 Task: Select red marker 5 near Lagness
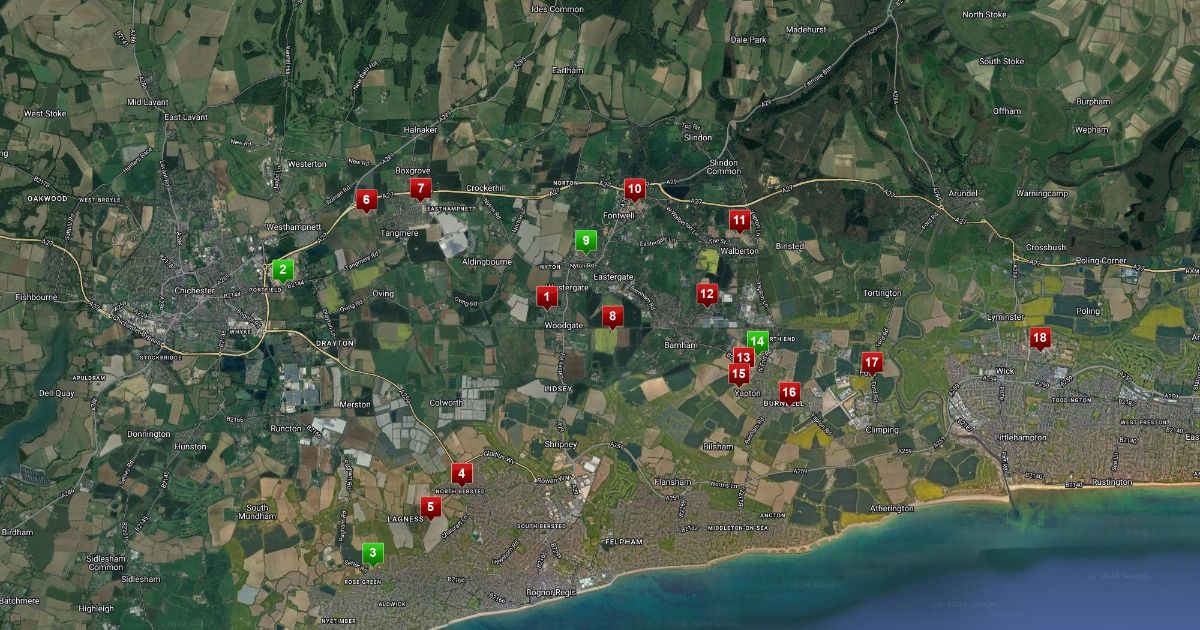coord(431,507)
